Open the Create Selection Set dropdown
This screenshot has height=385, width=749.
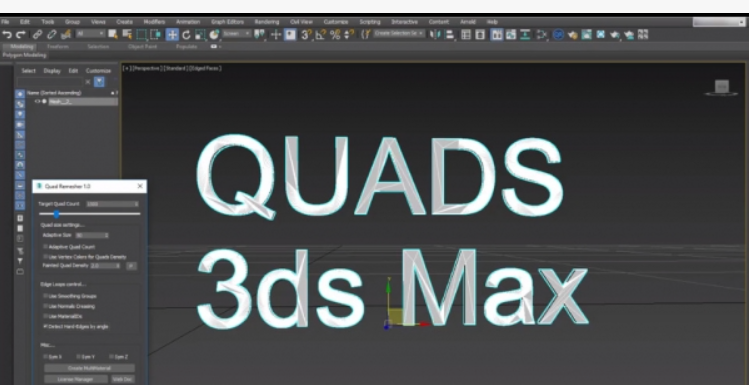pos(399,34)
